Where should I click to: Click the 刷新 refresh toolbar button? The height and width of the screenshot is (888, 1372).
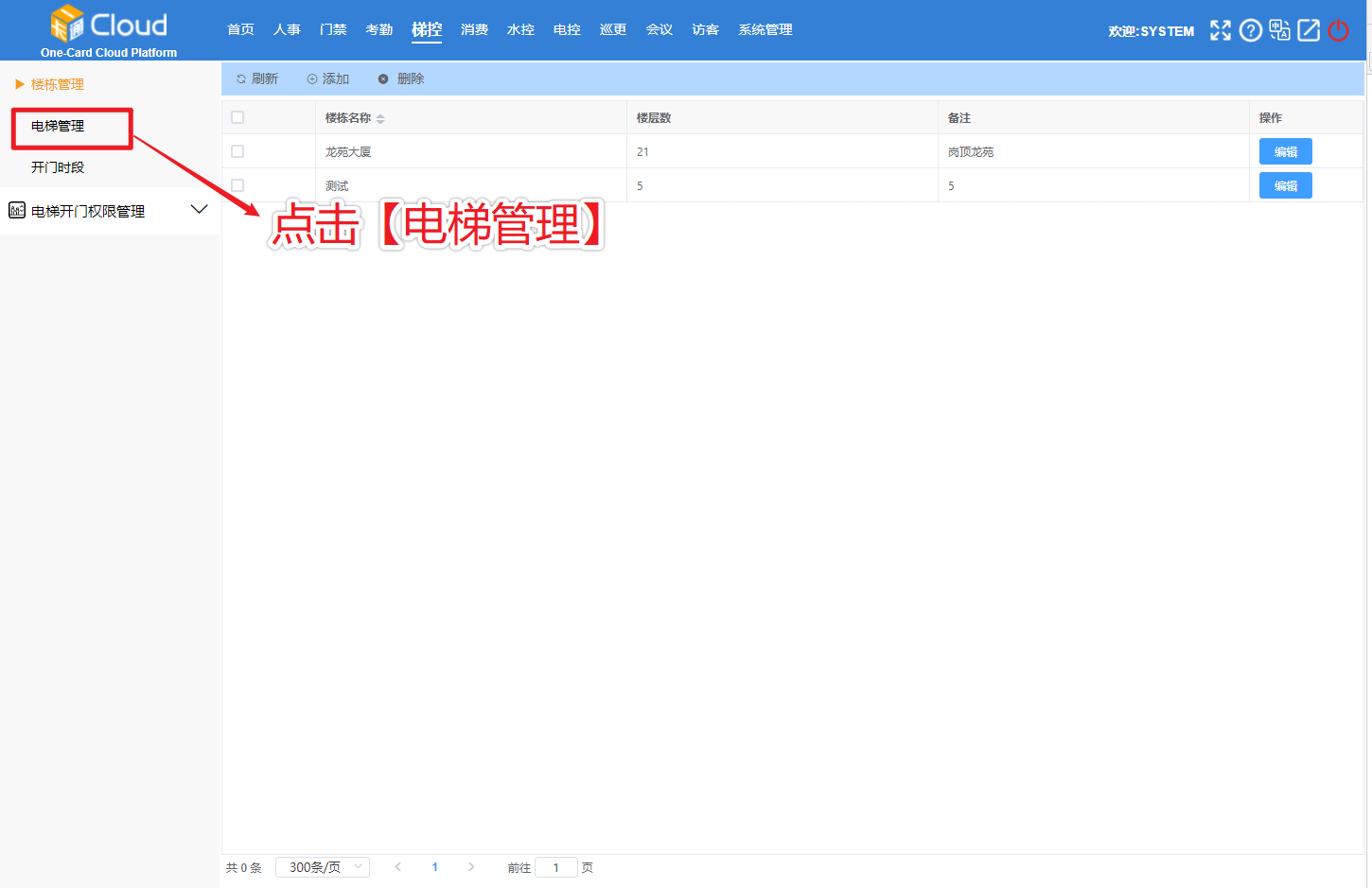(x=257, y=79)
